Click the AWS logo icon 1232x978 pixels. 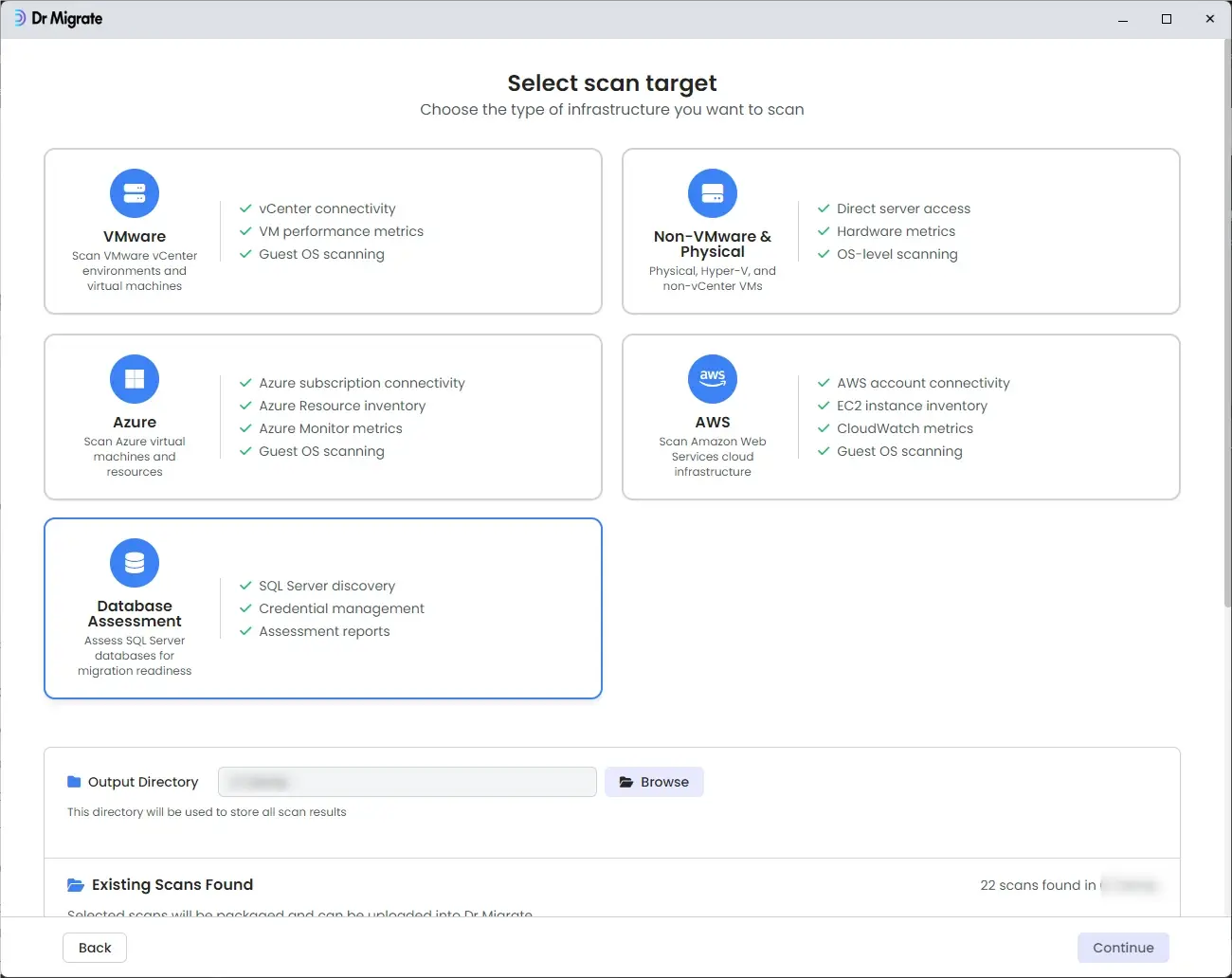(713, 379)
